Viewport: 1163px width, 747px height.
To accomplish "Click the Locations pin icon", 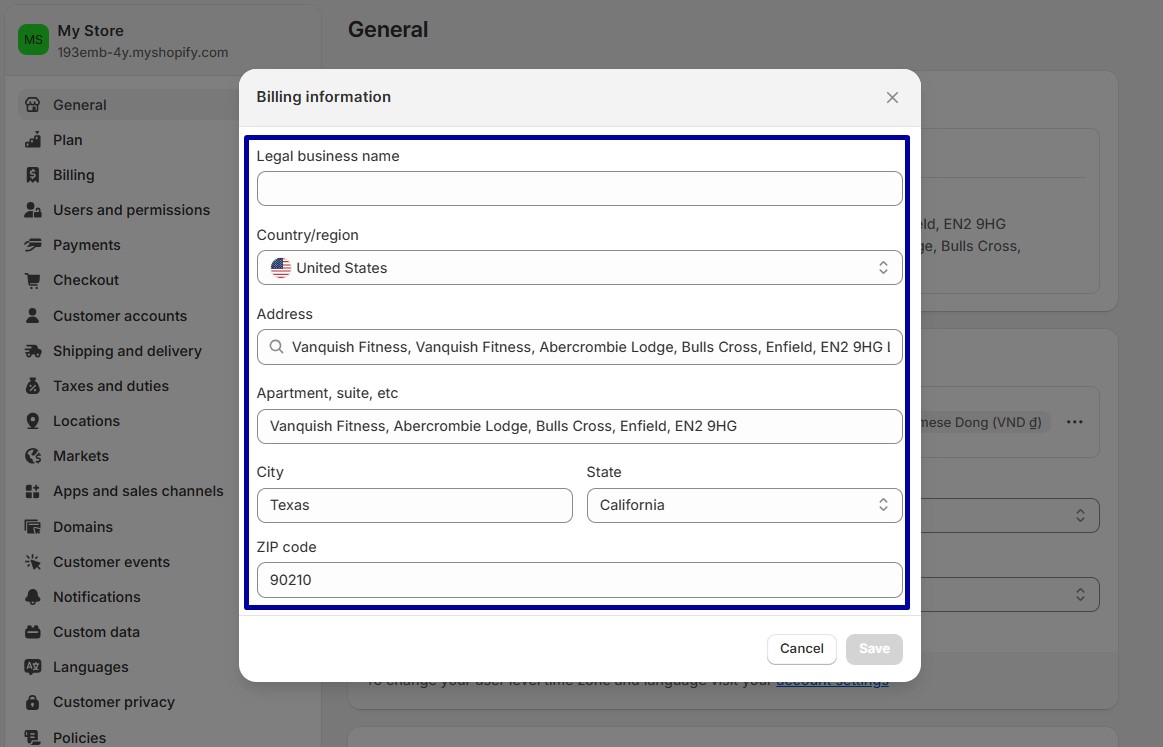I will pyautogui.click(x=33, y=421).
